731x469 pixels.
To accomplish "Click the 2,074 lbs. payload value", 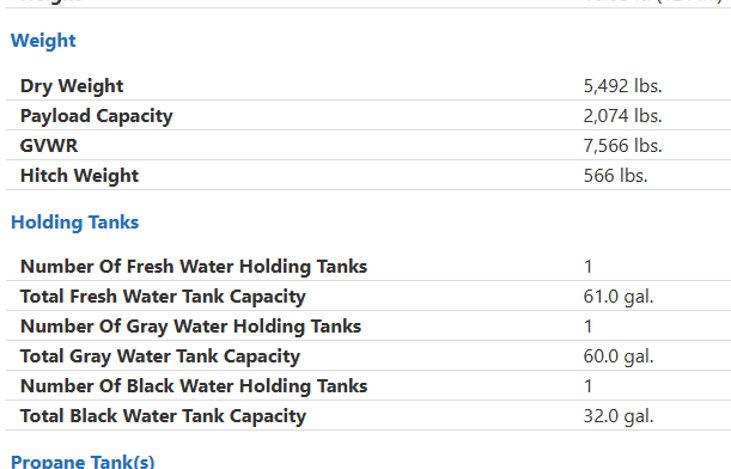I will [x=623, y=116].
